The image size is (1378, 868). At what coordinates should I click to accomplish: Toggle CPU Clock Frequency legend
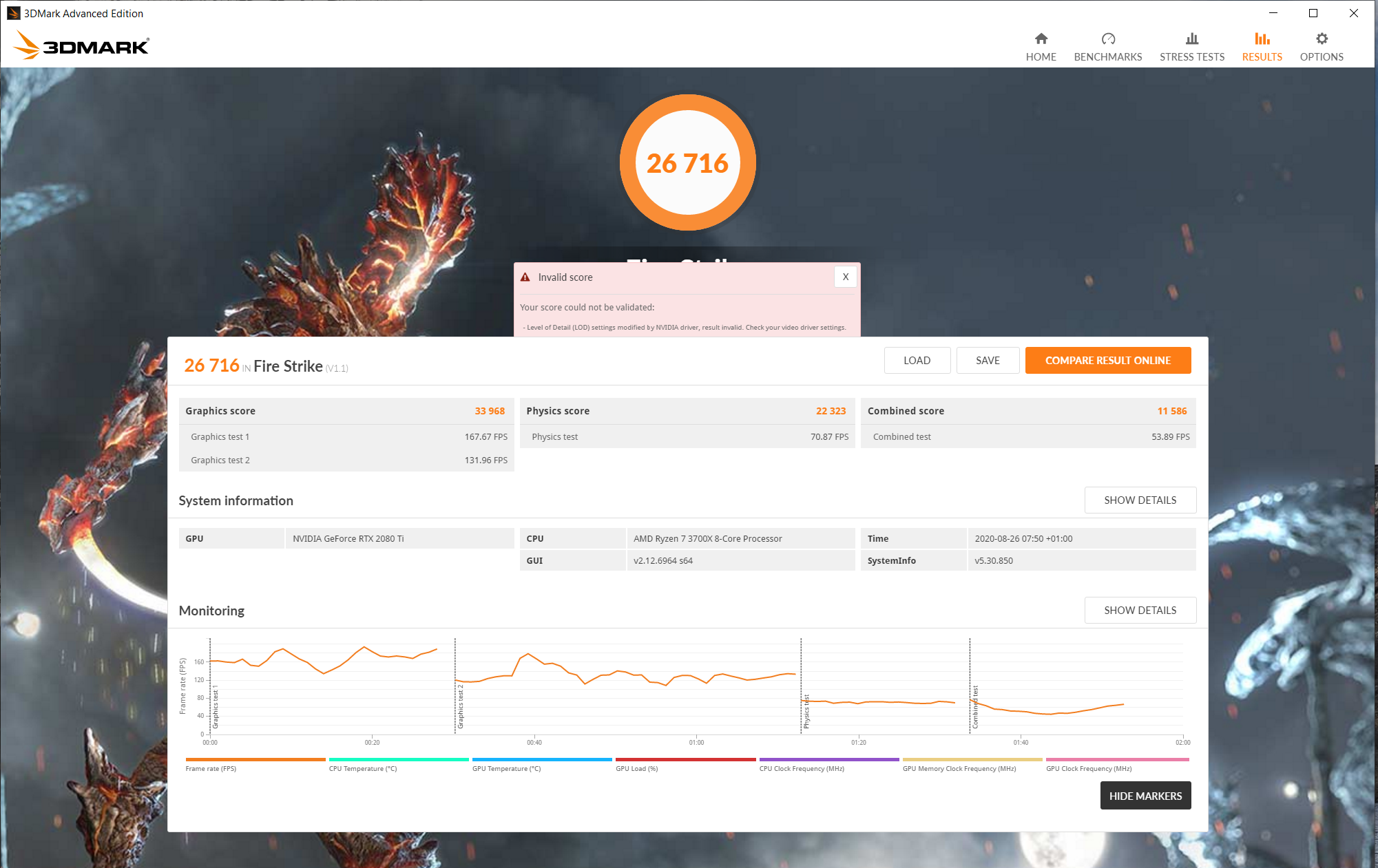828,764
